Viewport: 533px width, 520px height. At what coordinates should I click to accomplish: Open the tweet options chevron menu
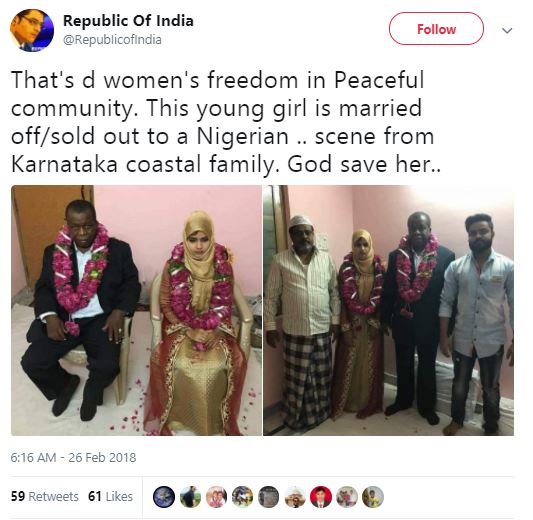pos(507,31)
